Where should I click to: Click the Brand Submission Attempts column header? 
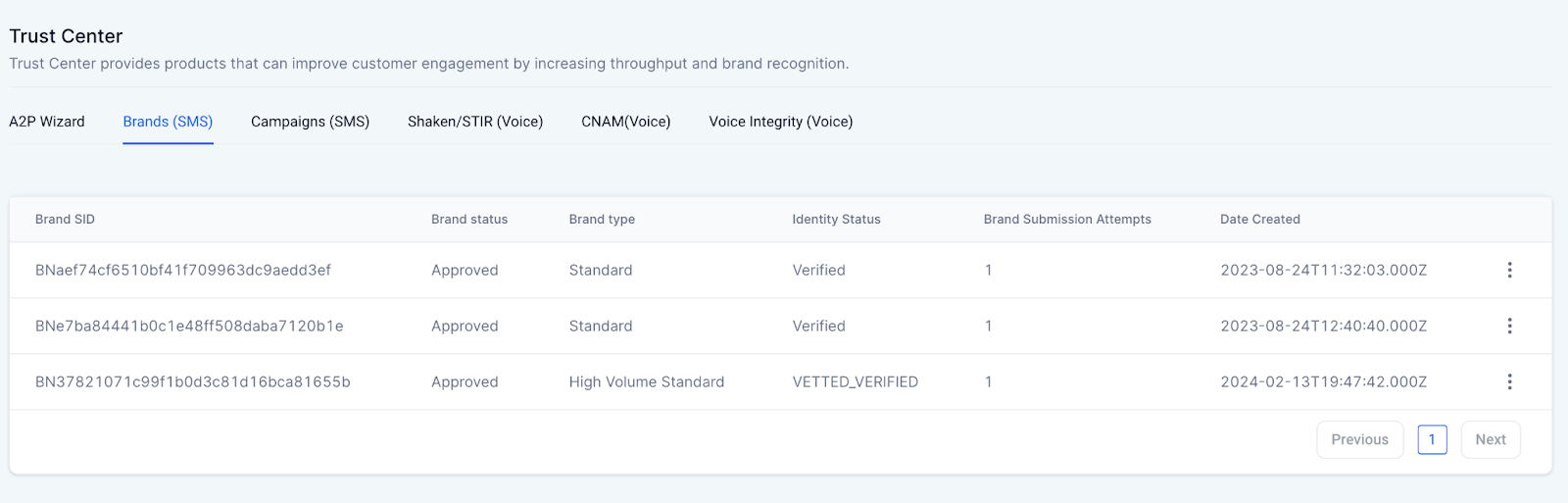point(1067,220)
